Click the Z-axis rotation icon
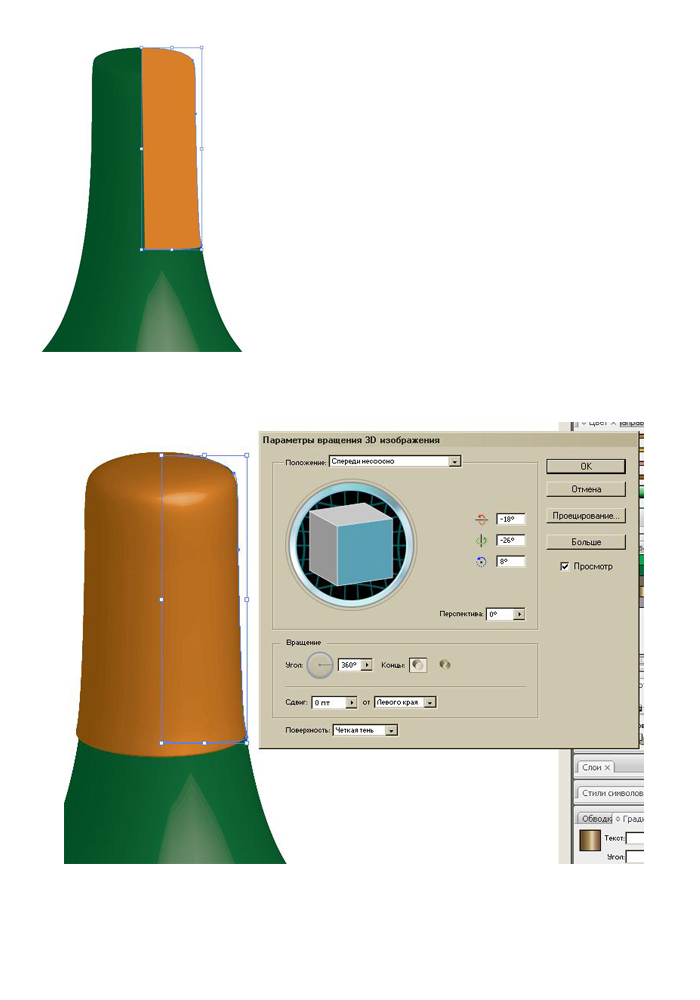The width and height of the screenshot is (700, 1000). 481,562
